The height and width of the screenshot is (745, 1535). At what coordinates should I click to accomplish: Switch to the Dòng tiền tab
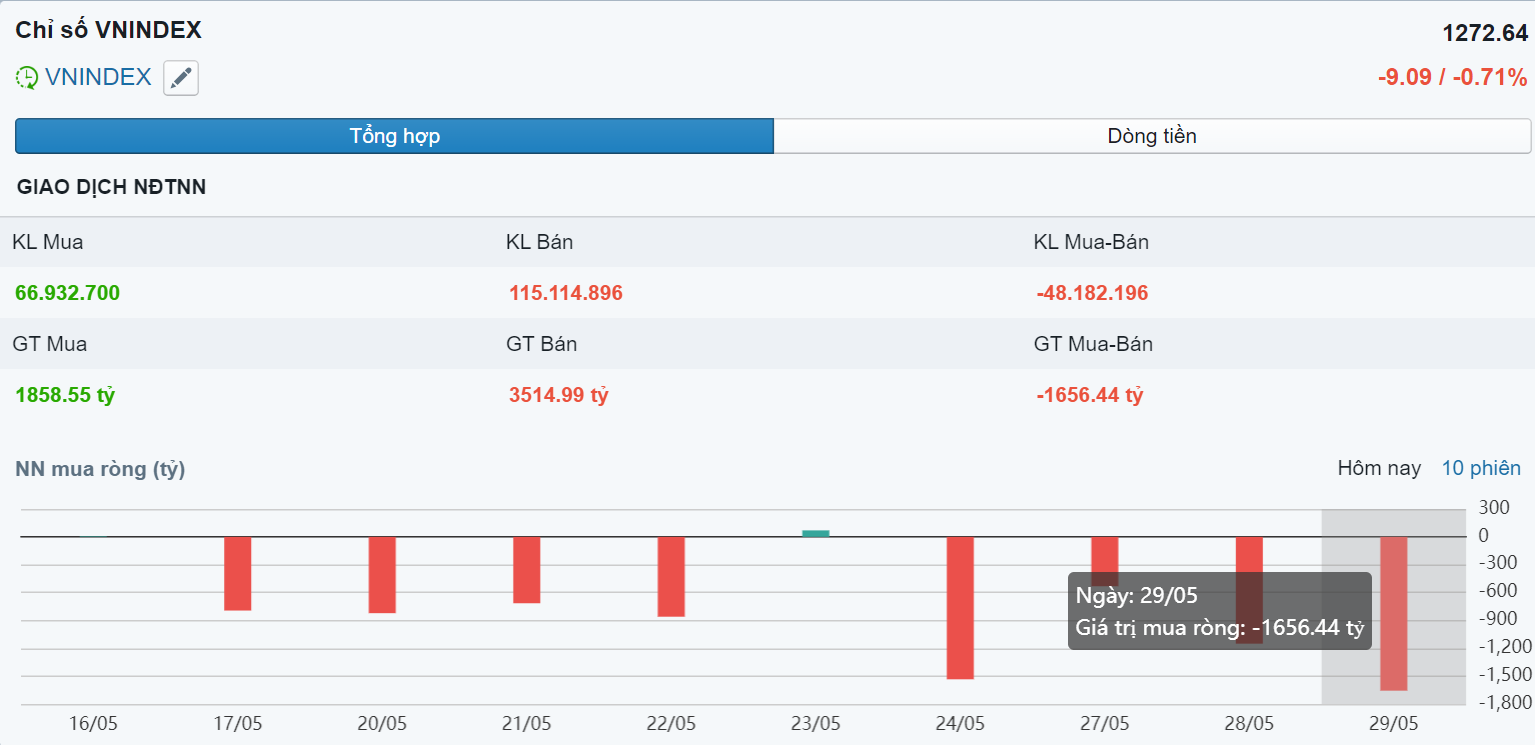1152,136
